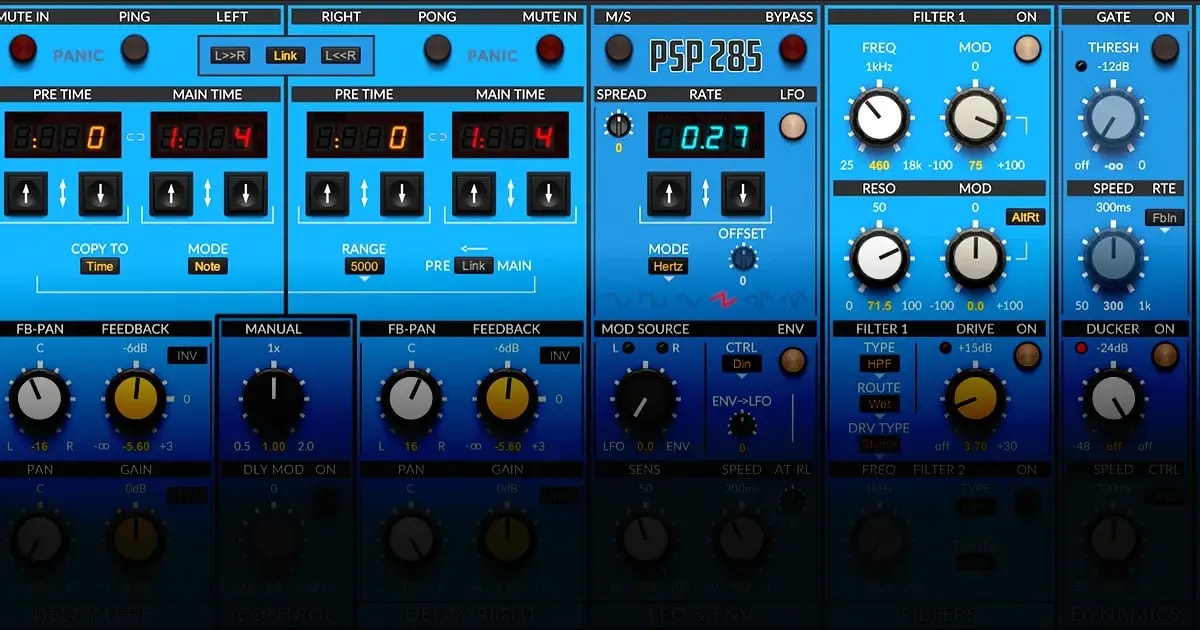Screen dimensions: 1200x630
Task: Click right delay feedback INV button
Action: 560,355
